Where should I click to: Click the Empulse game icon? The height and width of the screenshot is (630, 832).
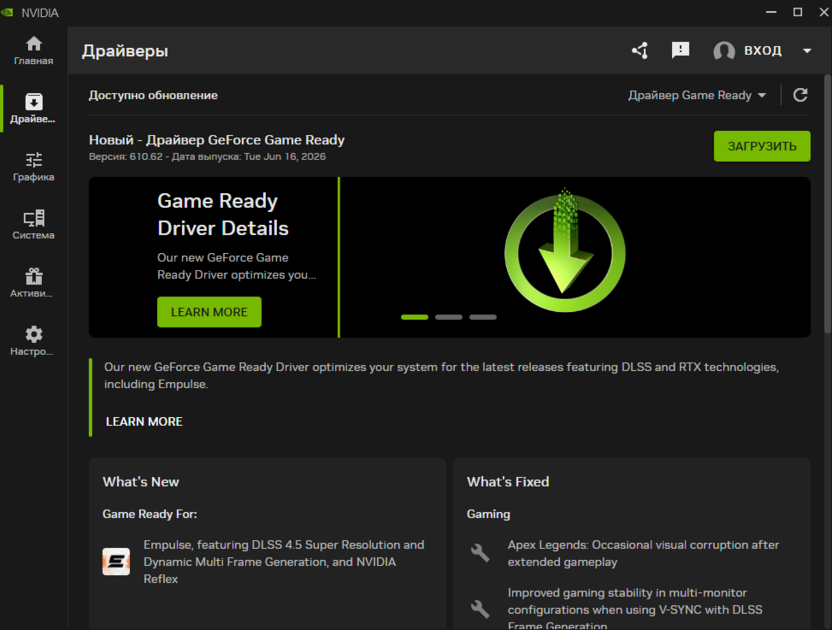click(x=116, y=562)
